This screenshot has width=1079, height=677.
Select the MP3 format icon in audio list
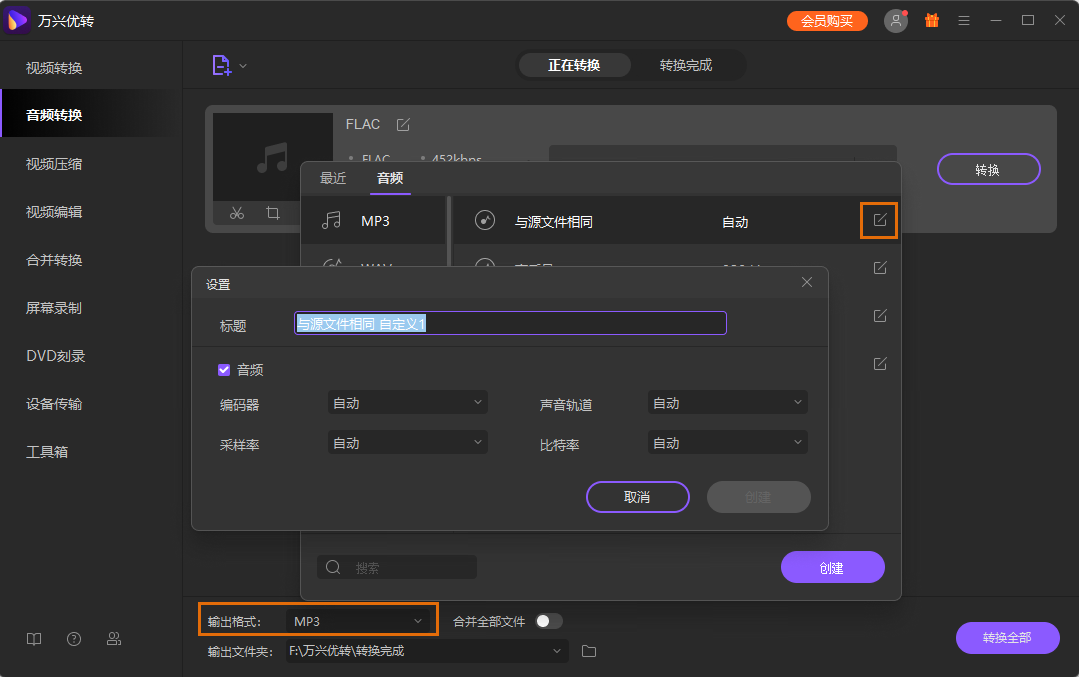click(333, 220)
